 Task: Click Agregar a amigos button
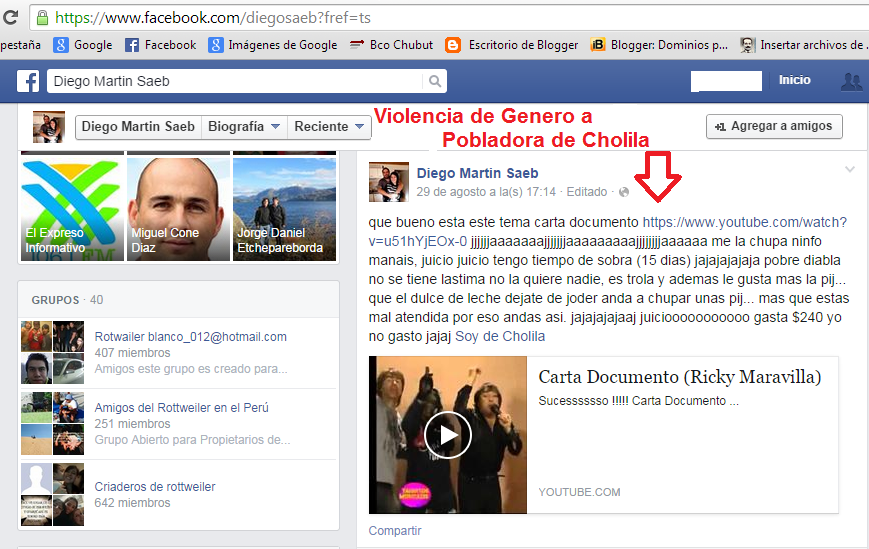pos(774,126)
